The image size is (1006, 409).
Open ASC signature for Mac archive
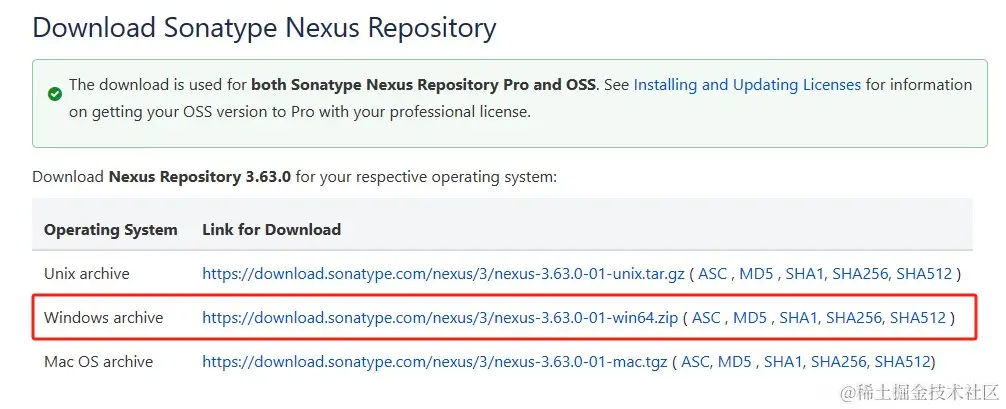(x=696, y=361)
